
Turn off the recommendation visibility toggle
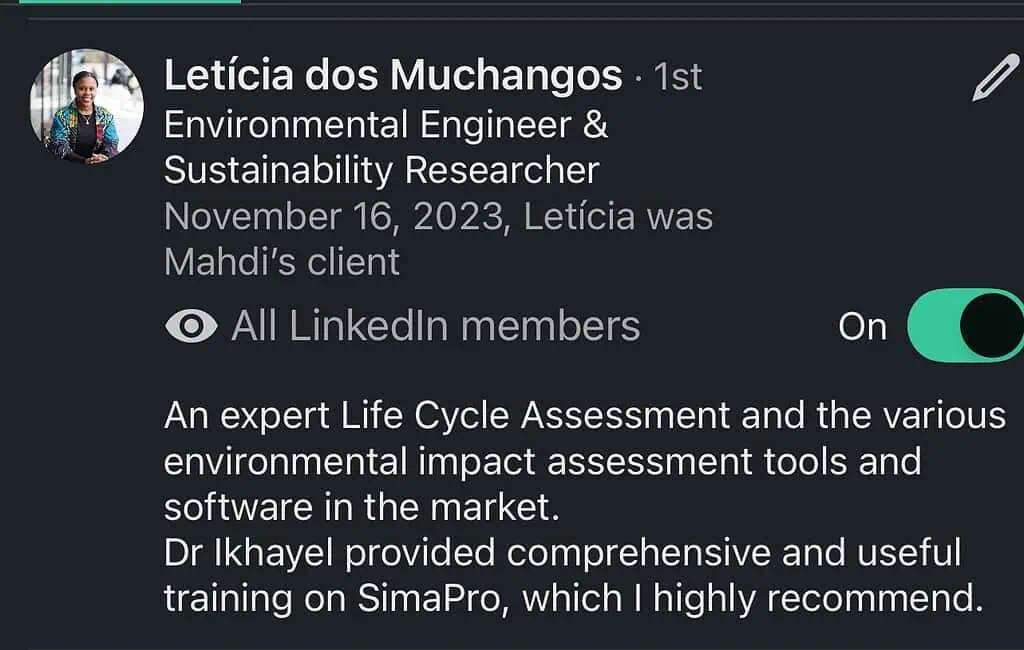968,327
